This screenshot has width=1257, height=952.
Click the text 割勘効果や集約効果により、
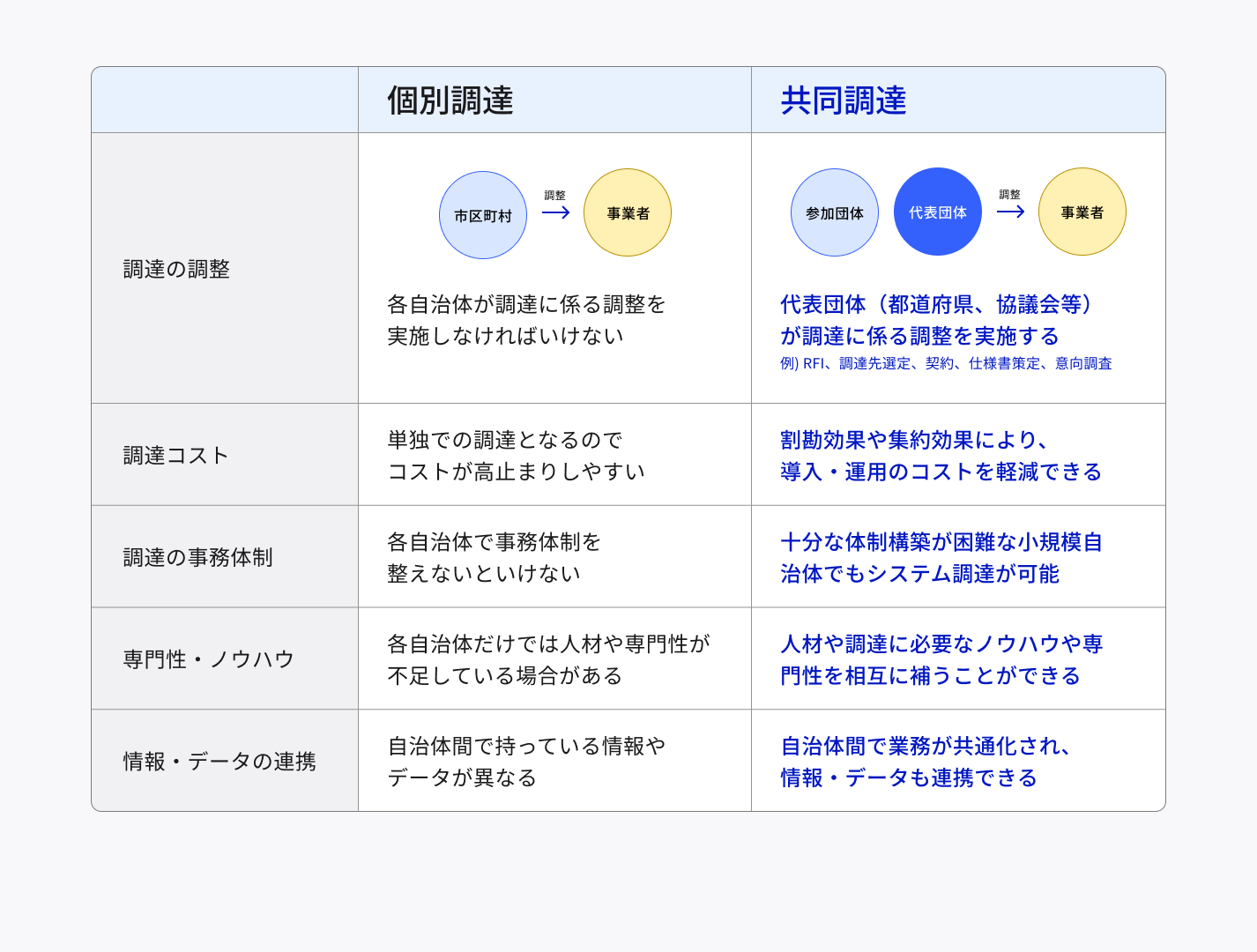[x=915, y=440]
